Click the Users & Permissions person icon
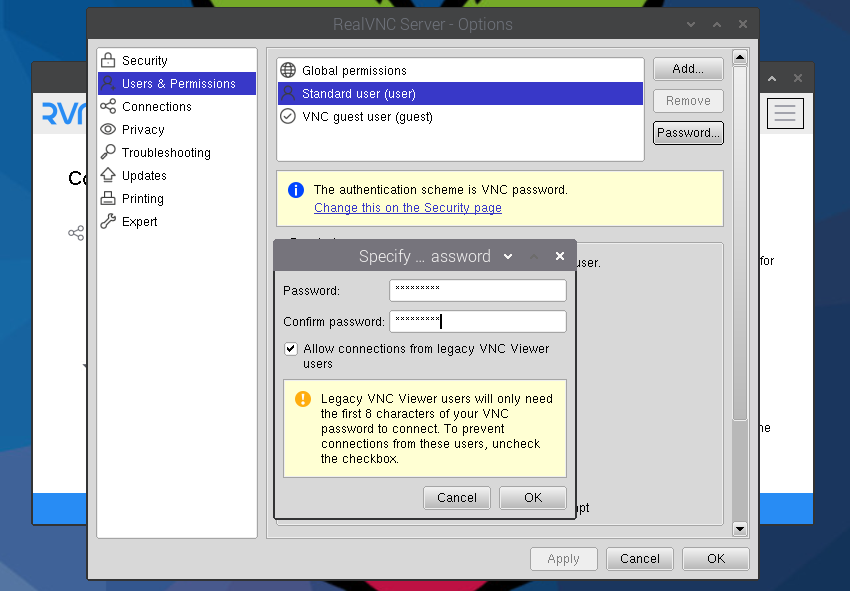This screenshot has width=850, height=591. click(108, 83)
